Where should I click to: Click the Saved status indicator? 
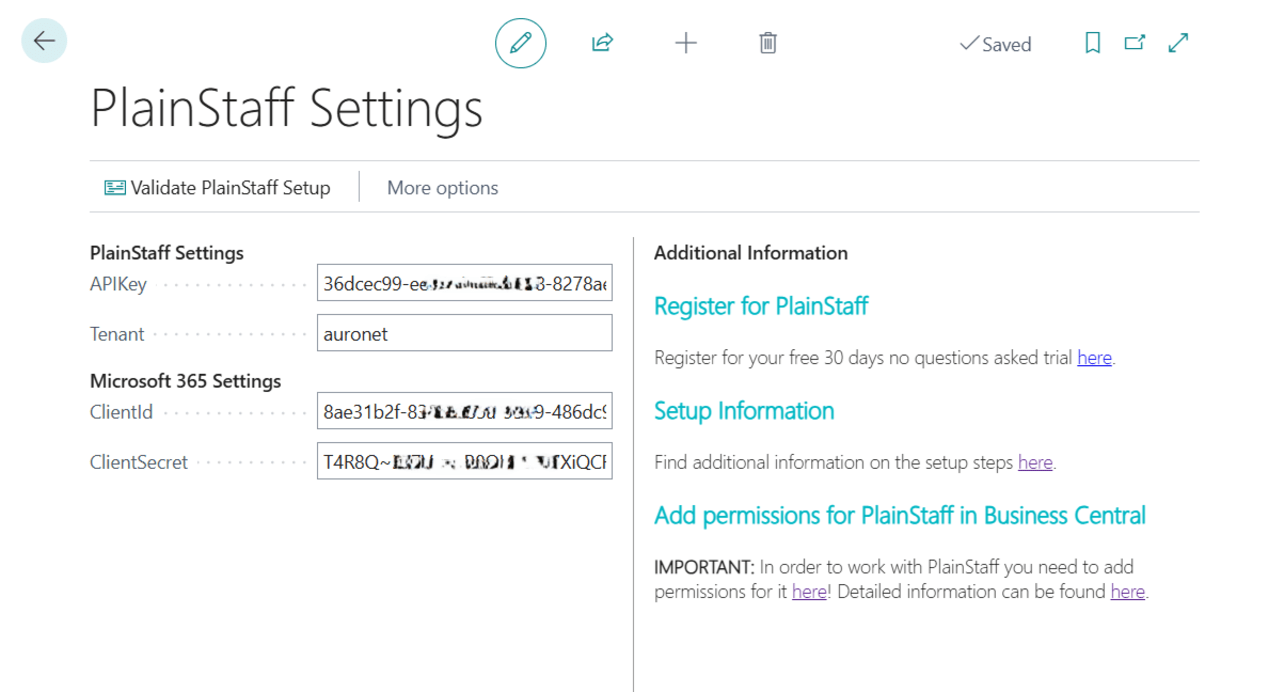tap(995, 44)
